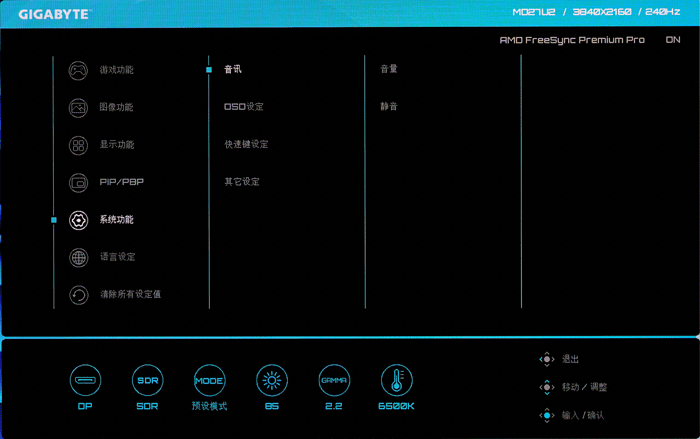Click the brightness sun icon
The height and width of the screenshot is (439, 700).
[x=272, y=380]
